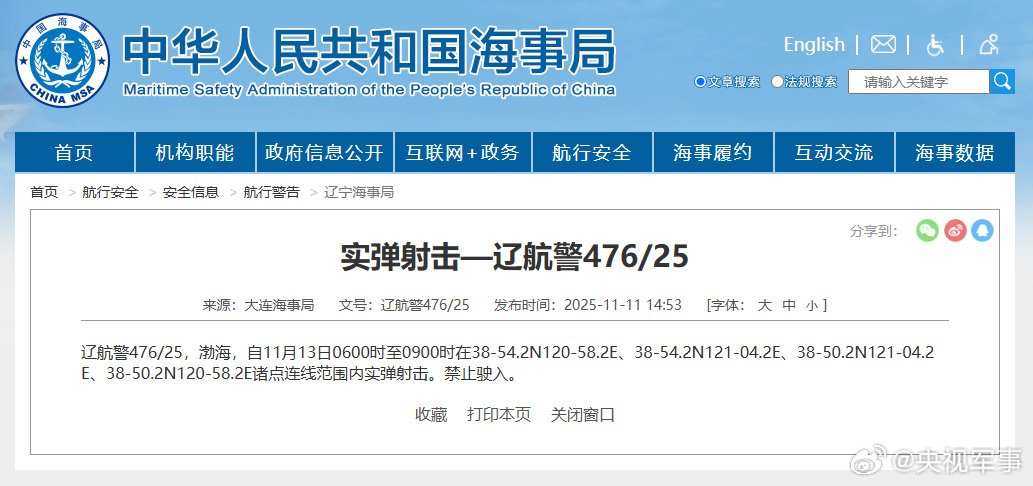Click 打印本页 to print page

click(x=499, y=414)
